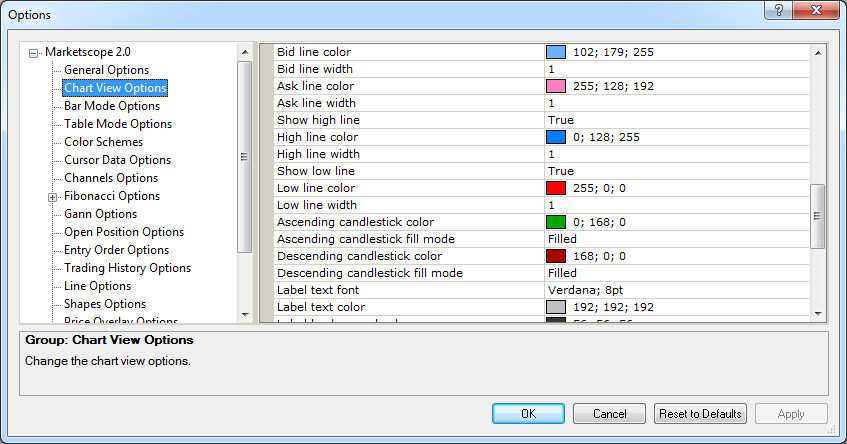Confirm settings with OK button
847x444 pixels.
point(528,414)
